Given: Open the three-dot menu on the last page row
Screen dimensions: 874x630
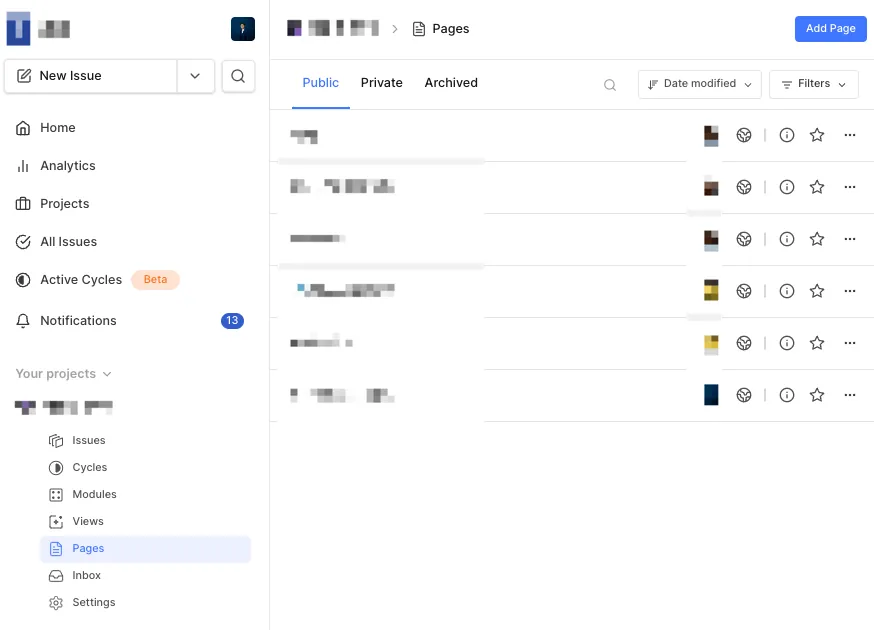Looking at the screenshot, I should tap(850, 395).
